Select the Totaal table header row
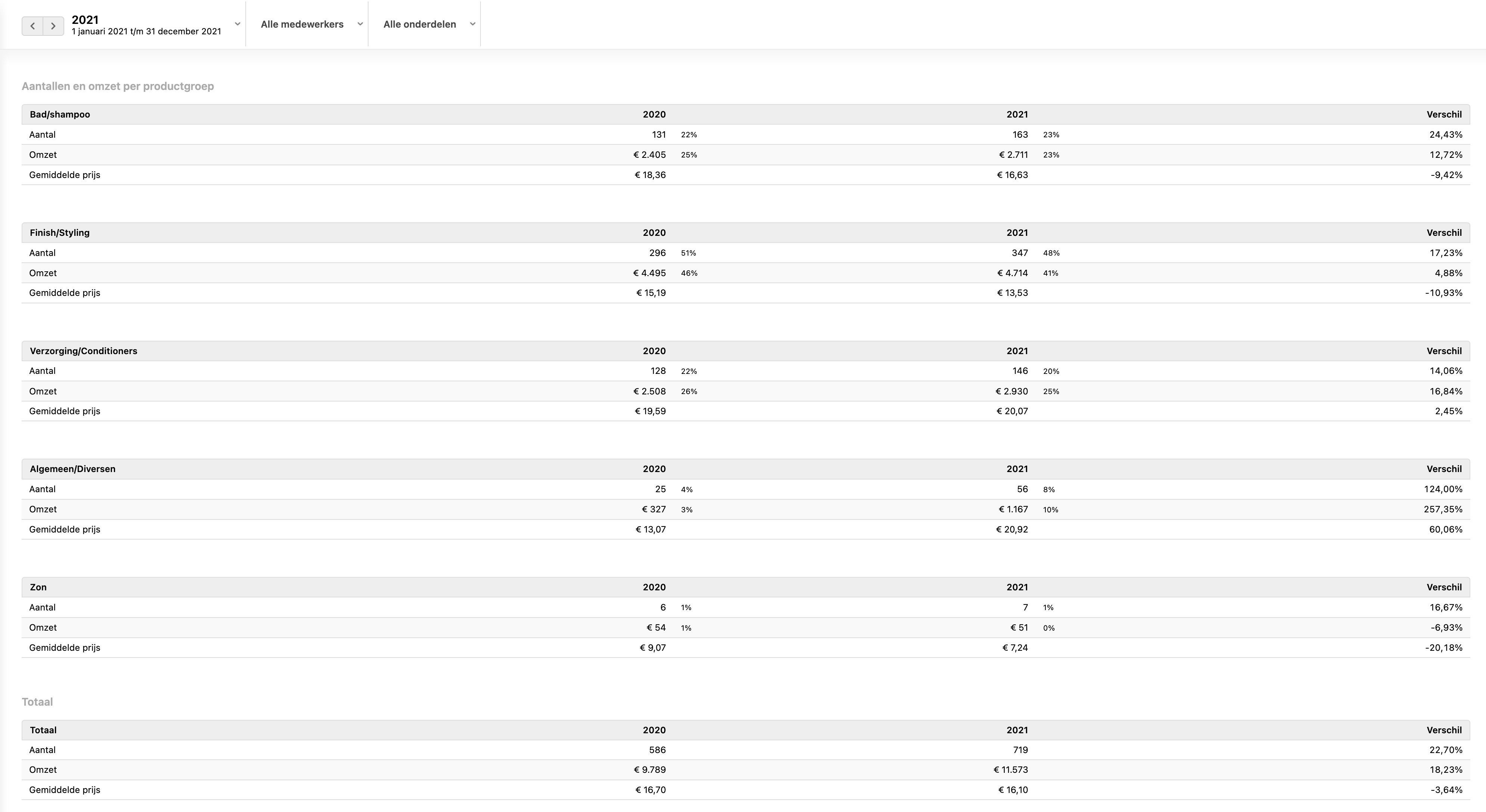The image size is (1486, 812). coord(43,730)
